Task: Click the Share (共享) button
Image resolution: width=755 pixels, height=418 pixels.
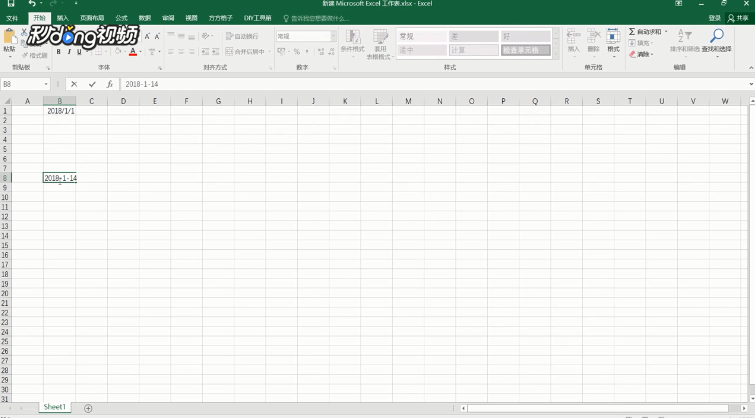Action: (x=738, y=18)
